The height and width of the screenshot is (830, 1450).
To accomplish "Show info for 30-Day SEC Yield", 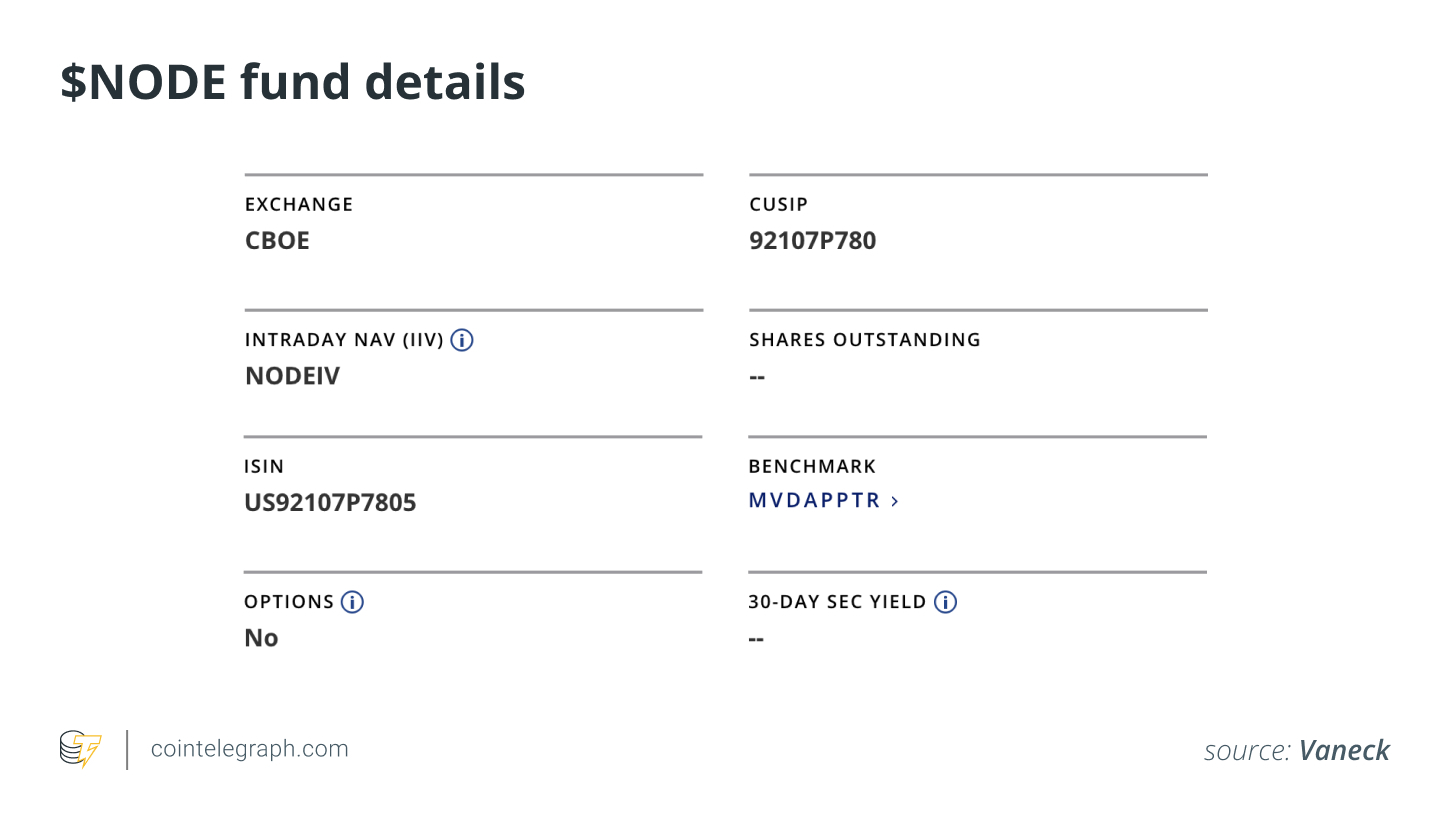I will [945, 602].
